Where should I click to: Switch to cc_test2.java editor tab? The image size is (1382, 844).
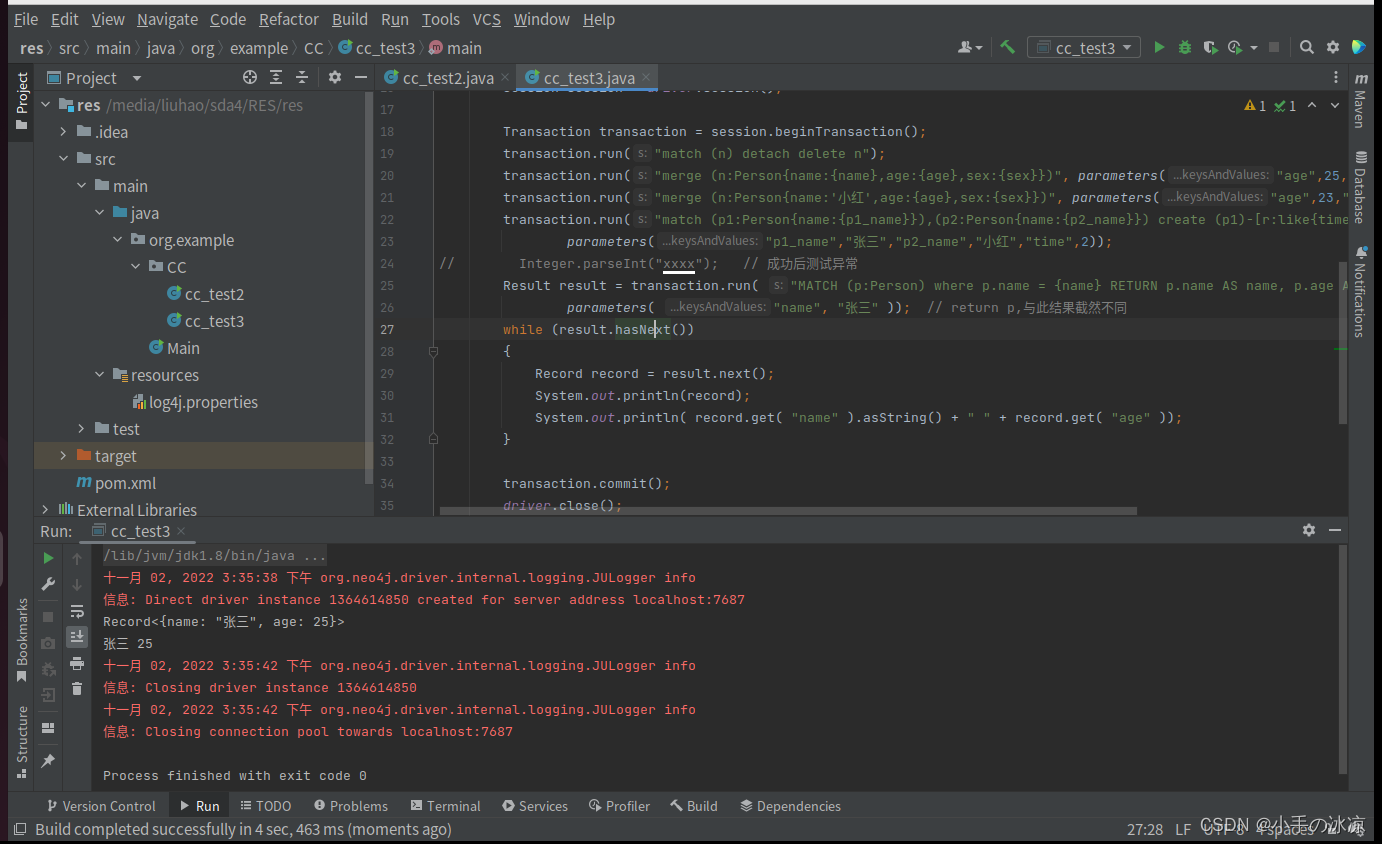pyautogui.click(x=448, y=77)
